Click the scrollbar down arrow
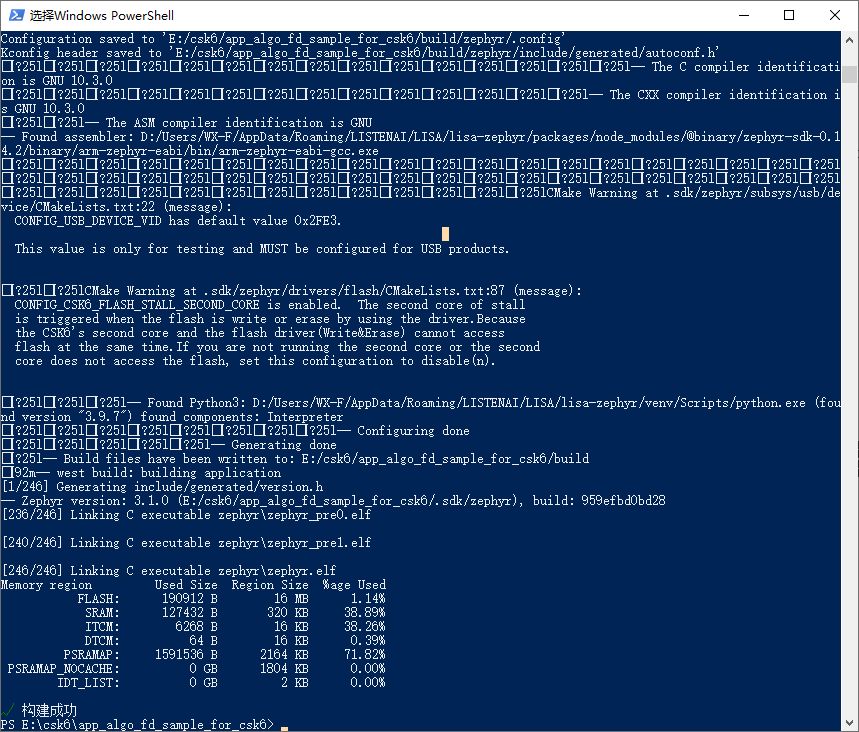The height and width of the screenshot is (732, 859). point(849,723)
